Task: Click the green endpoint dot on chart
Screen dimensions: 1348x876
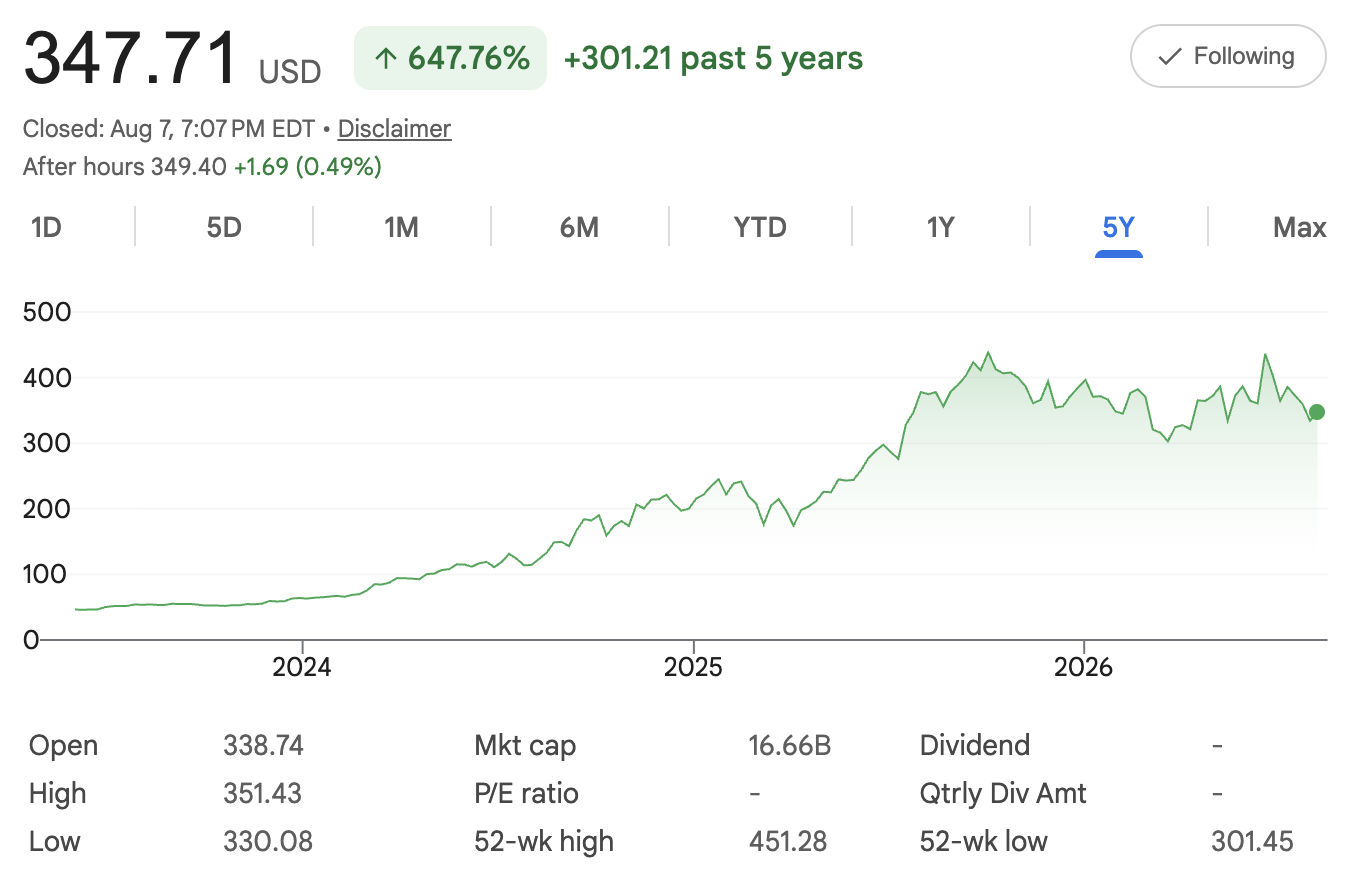Action: pos(1317,412)
